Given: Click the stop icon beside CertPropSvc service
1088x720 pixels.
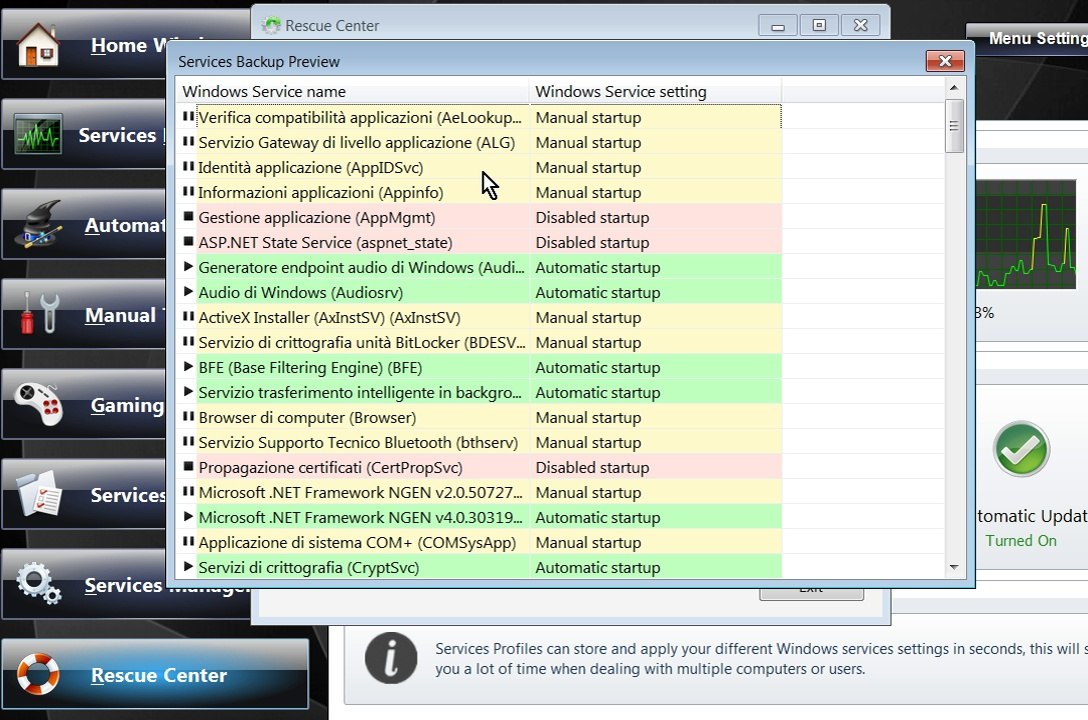Looking at the screenshot, I should point(188,466).
